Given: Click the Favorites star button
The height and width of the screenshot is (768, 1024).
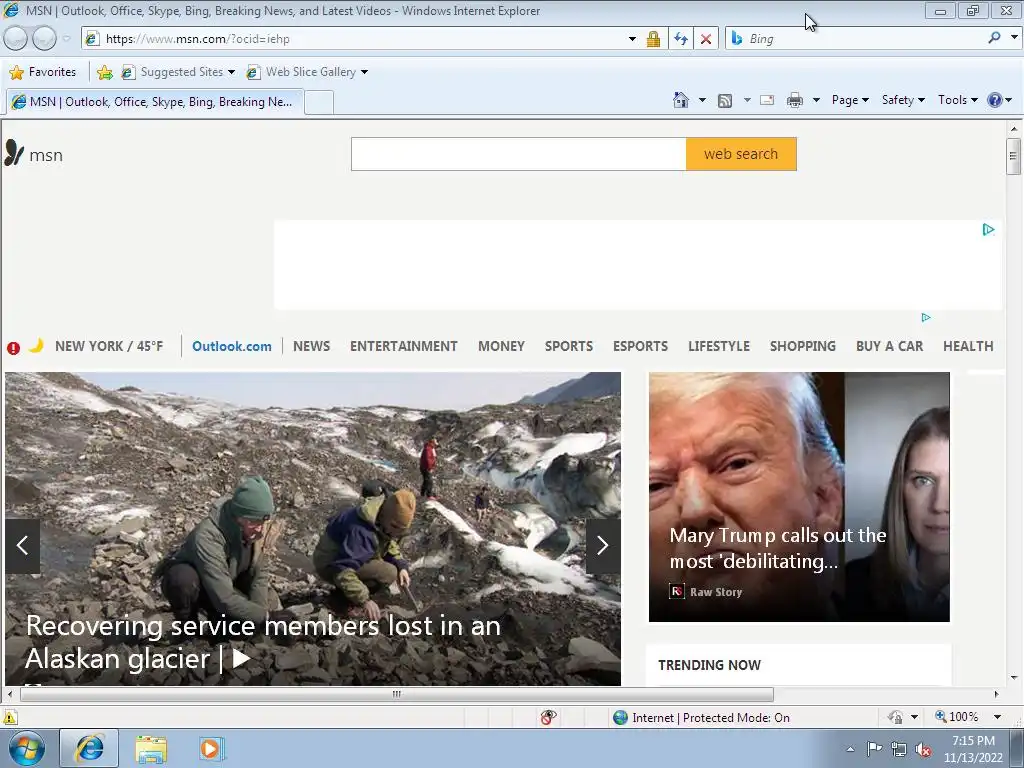Looking at the screenshot, I should 43,72.
